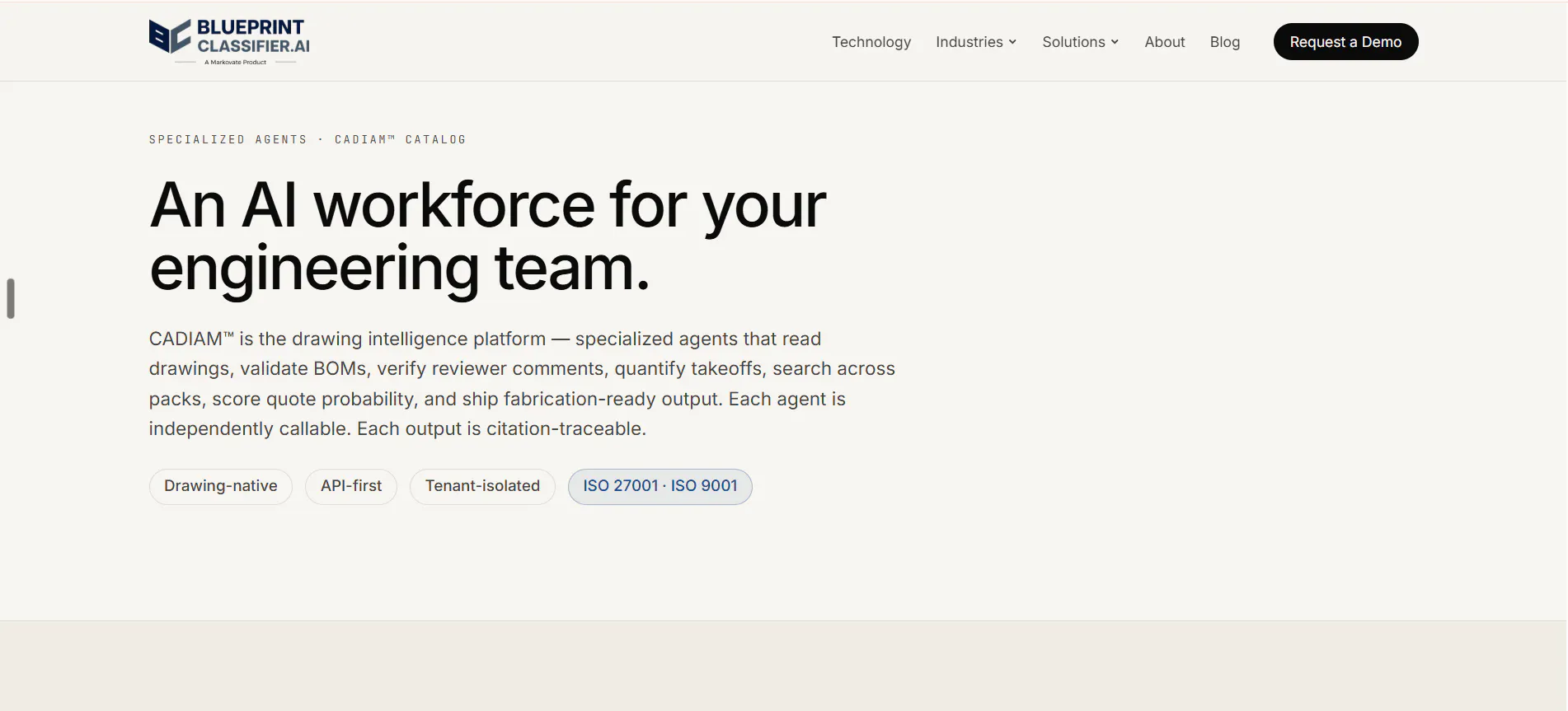This screenshot has width=1568, height=711.
Task: Click the Blueprint Classifier.AI logo
Action: click(x=229, y=41)
